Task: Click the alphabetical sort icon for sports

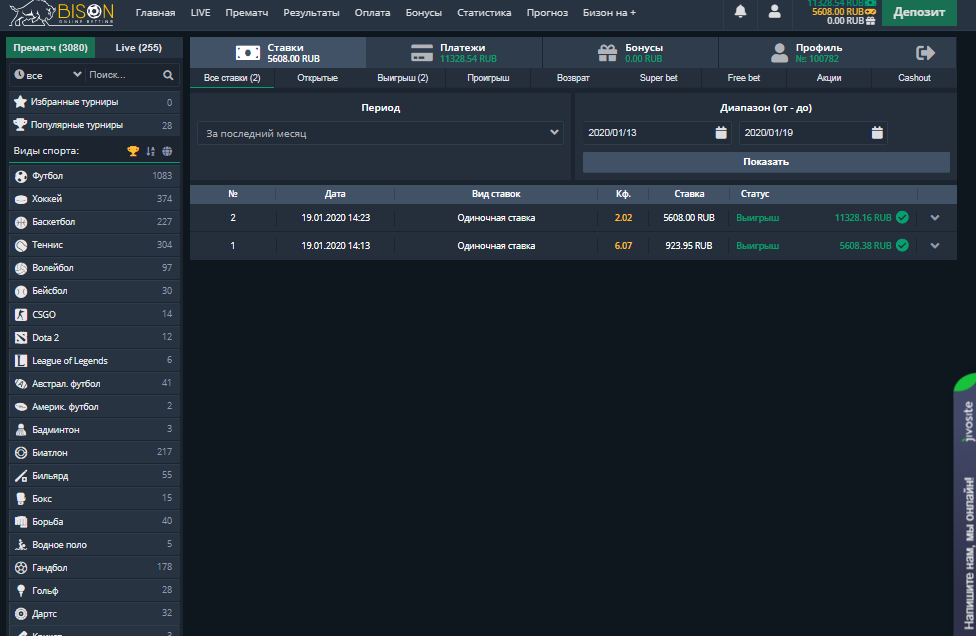Action: pos(150,151)
